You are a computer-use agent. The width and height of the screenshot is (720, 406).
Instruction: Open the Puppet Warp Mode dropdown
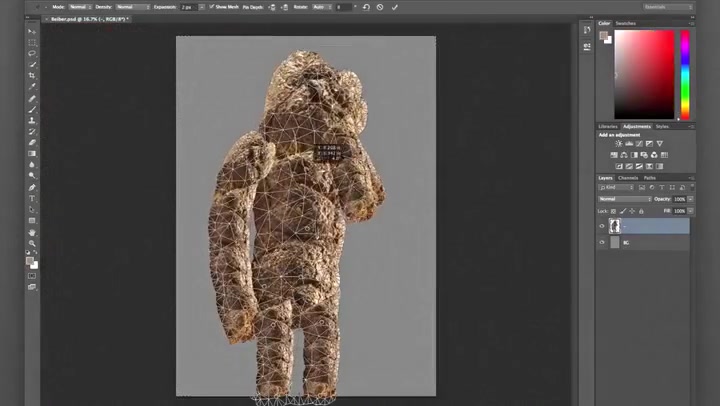pos(79,7)
